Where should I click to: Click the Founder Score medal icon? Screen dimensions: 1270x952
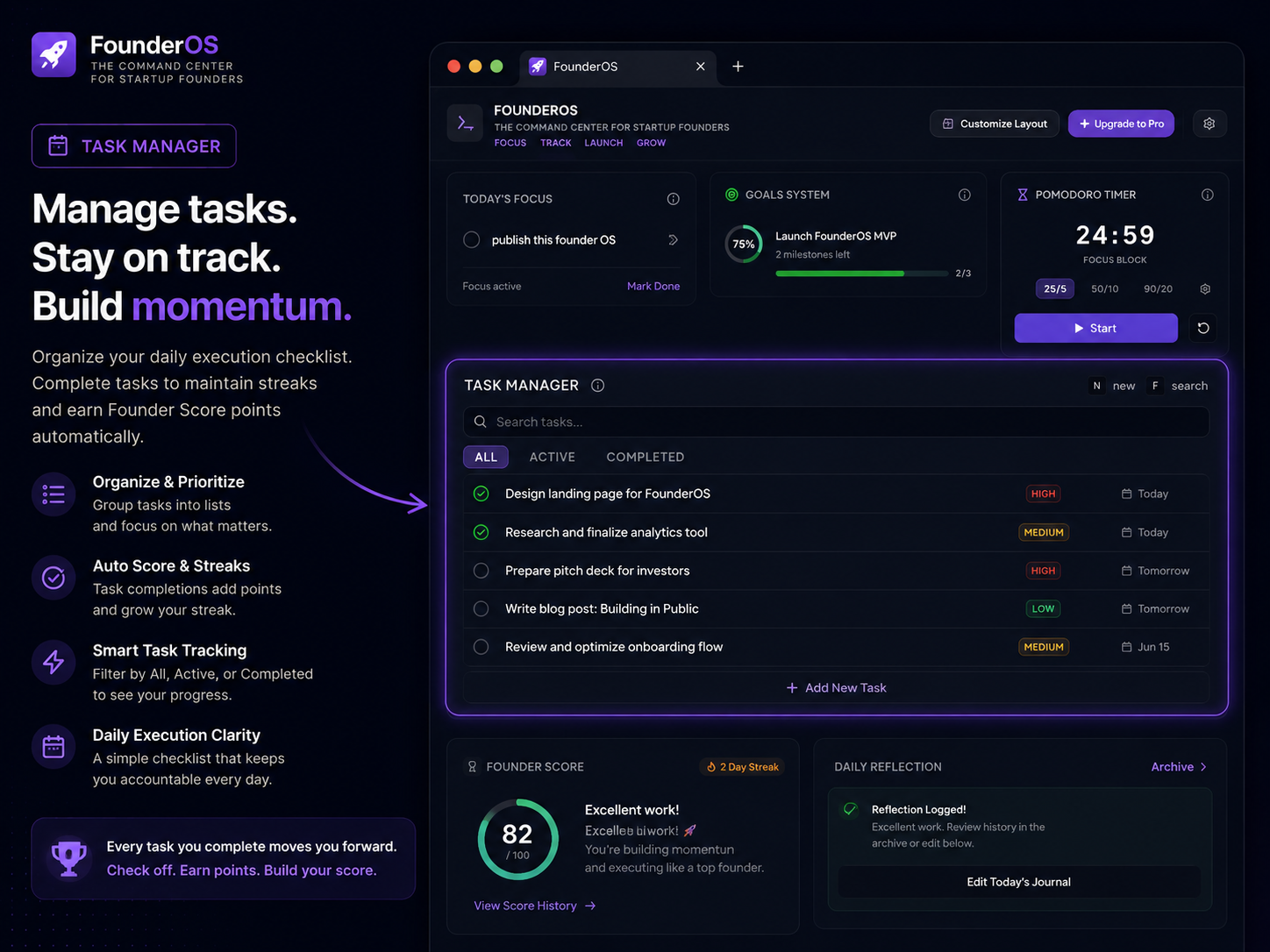pos(472,767)
